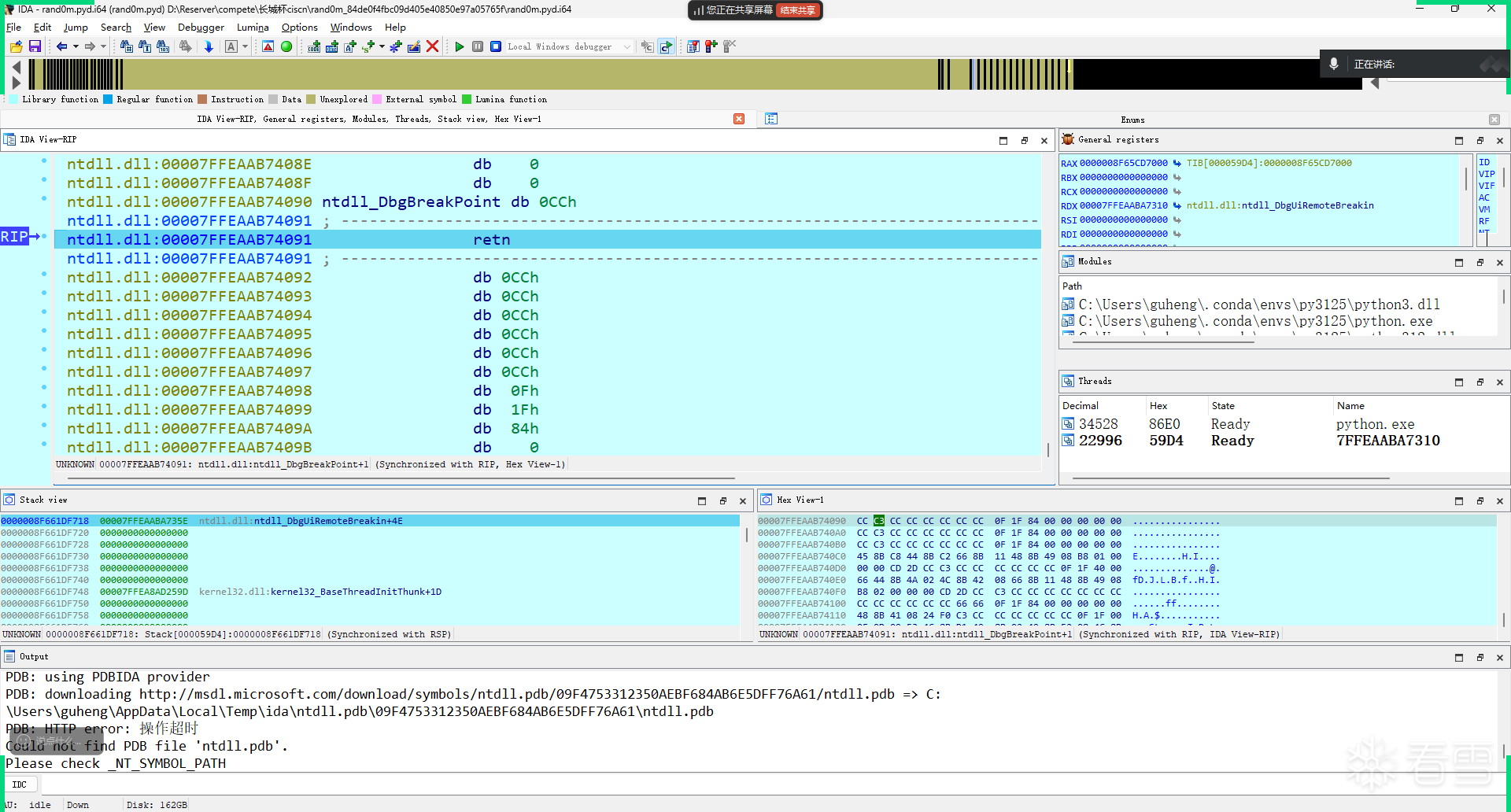Click the text search toolbar icon
The height and width of the screenshot is (812, 1511).
coord(145,47)
